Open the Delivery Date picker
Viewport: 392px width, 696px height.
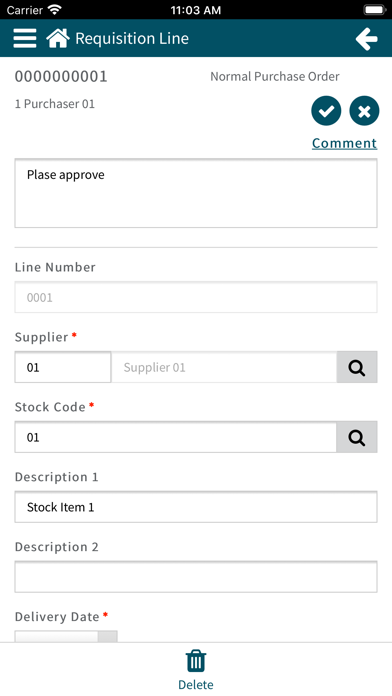[x=66, y=637]
